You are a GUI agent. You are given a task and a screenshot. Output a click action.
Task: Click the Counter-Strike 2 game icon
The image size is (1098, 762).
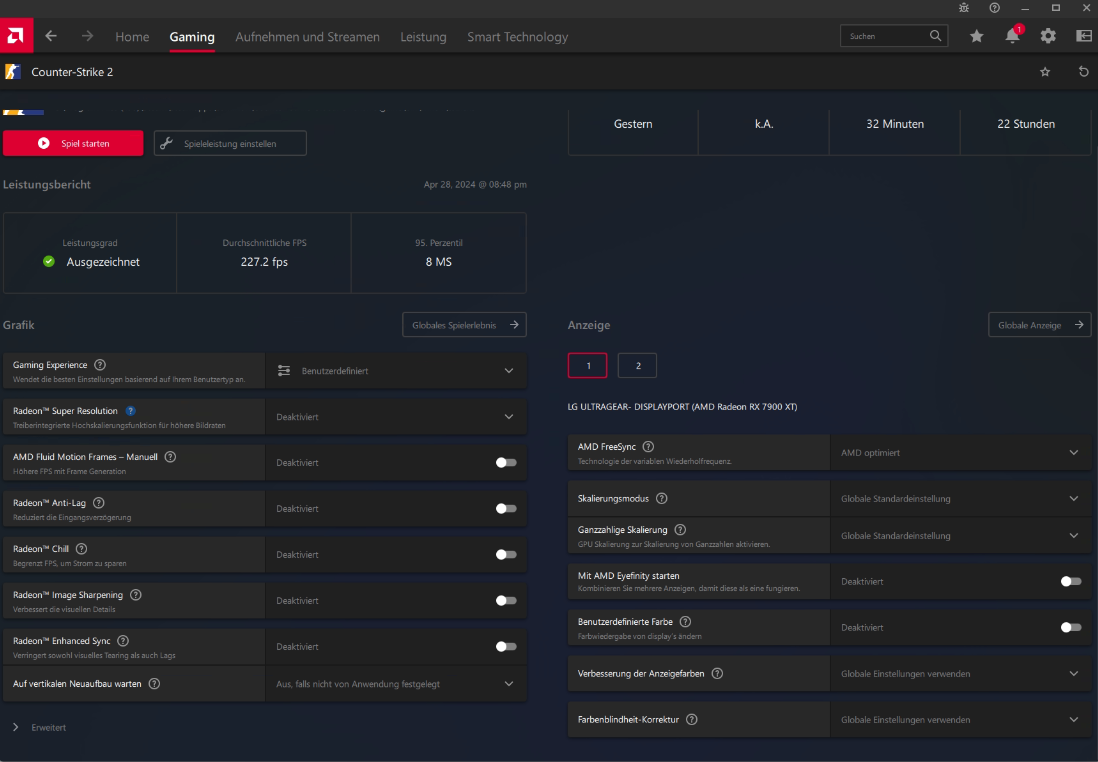(13, 71)
